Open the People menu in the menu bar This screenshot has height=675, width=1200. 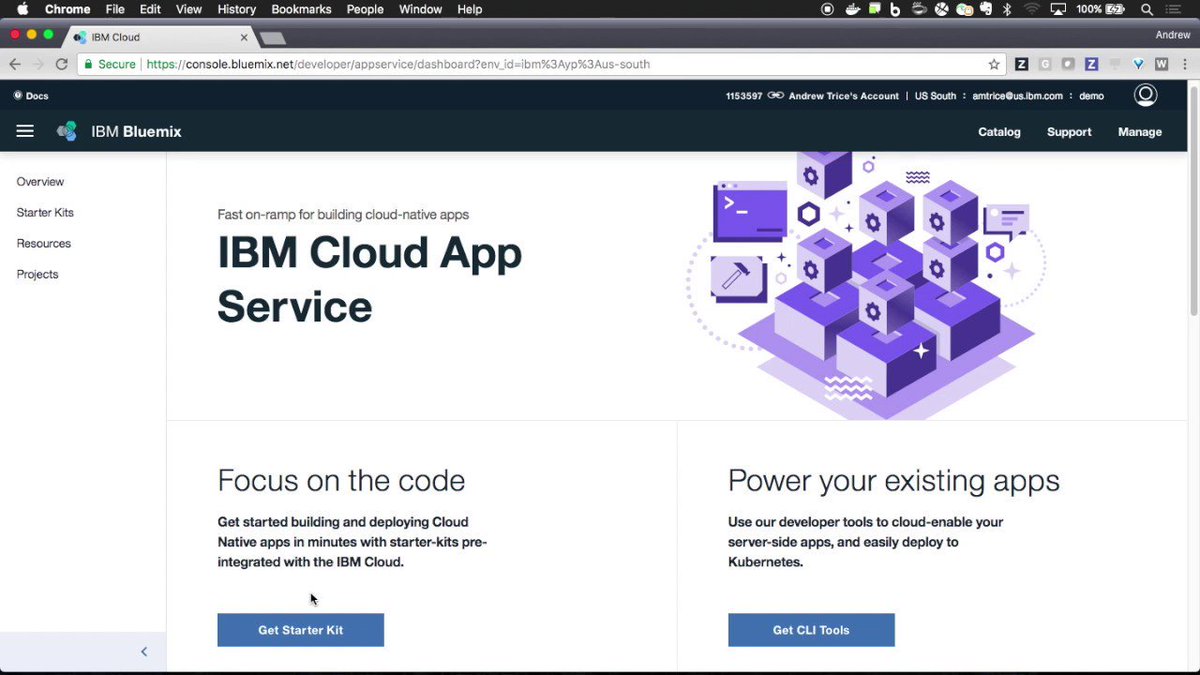(x=365, y=9)
